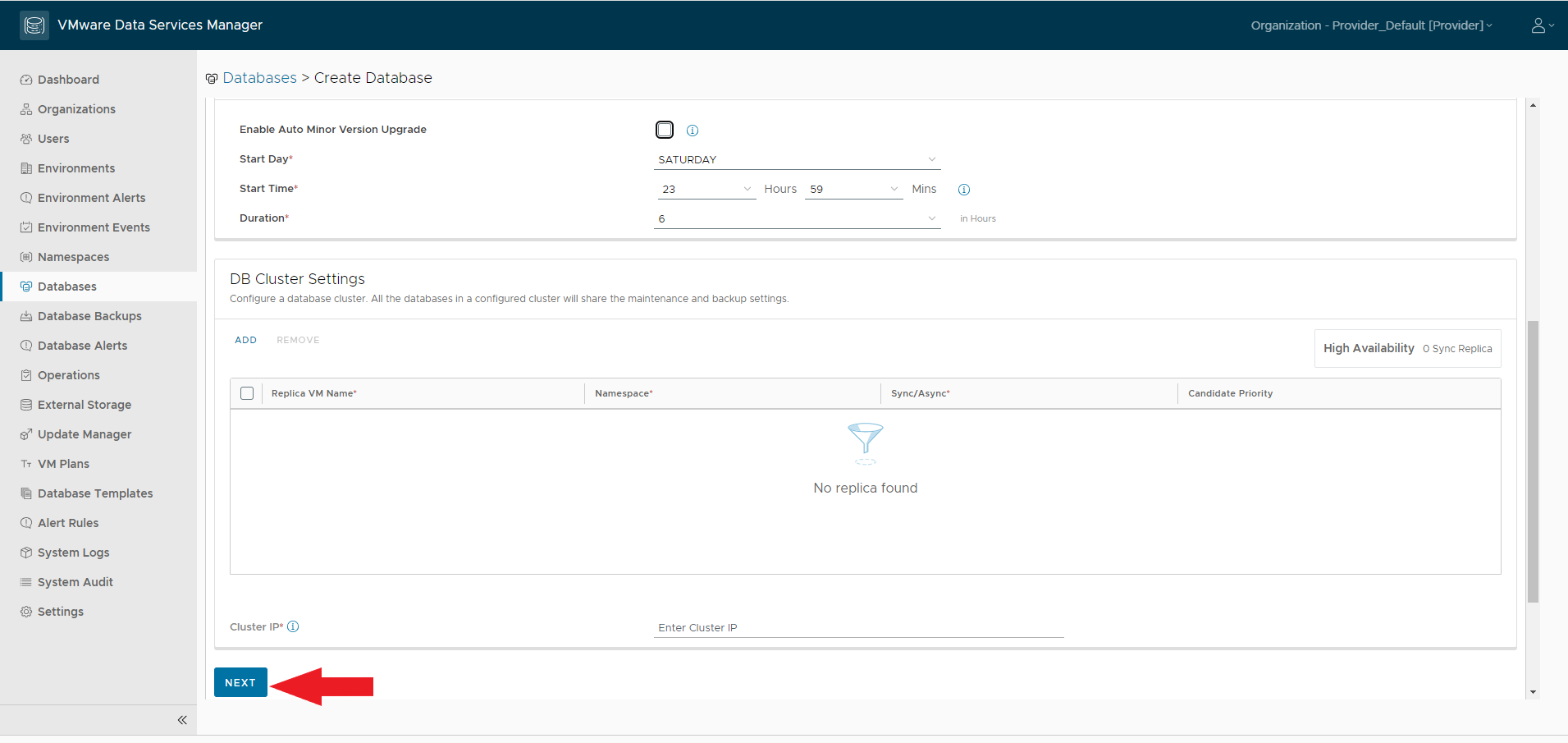Expand the Organization Provider_Default dropdown
1568x743 pixels.
coord(1371,25)
